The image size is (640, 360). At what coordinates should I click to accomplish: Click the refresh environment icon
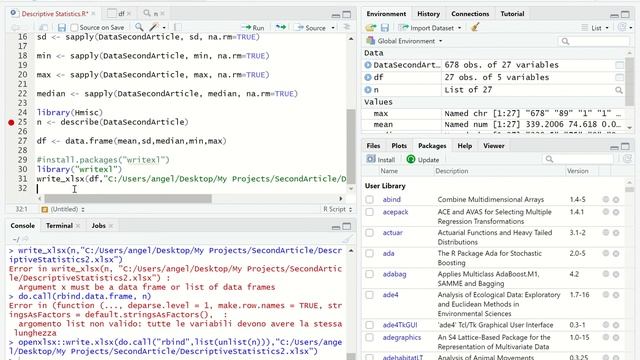[622, 27]
